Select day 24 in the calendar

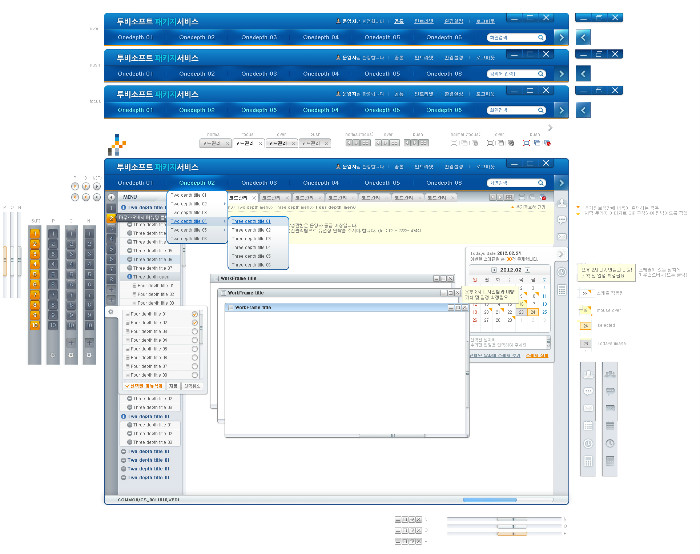[x=534, y=311]
